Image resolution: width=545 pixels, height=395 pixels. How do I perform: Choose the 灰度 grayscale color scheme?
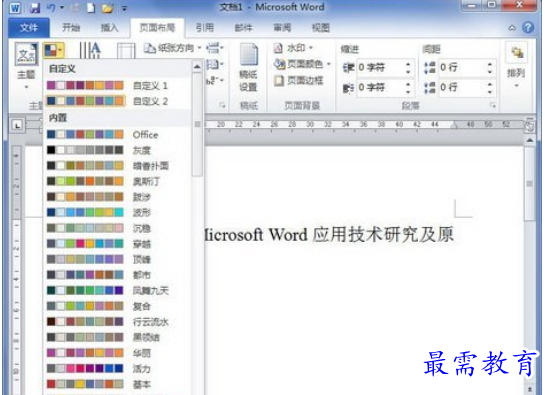[117, 150]
